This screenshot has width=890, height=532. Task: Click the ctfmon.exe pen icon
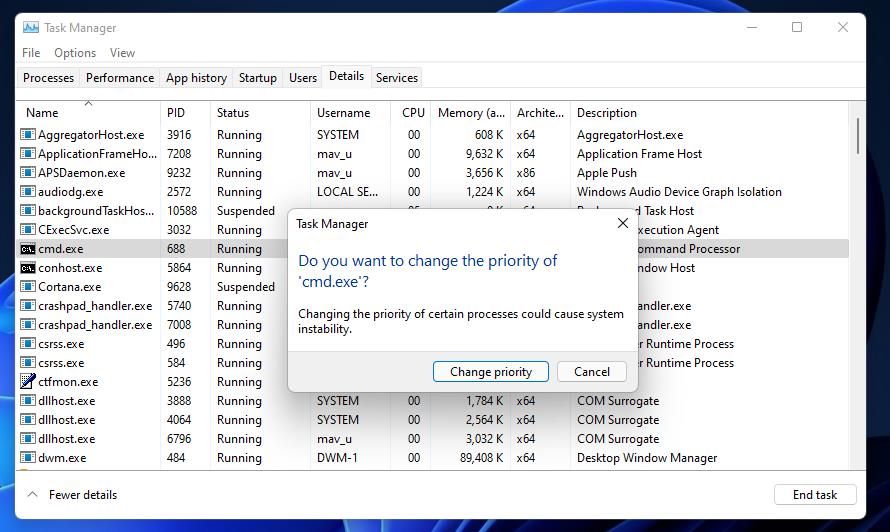point(28,382)
